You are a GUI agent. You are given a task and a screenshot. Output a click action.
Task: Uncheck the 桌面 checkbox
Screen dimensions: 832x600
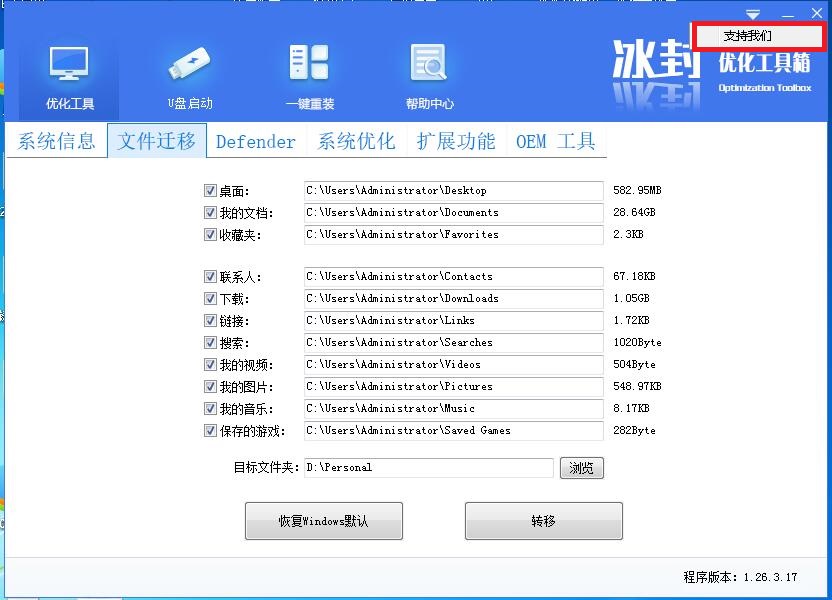(x=210, y=191)
